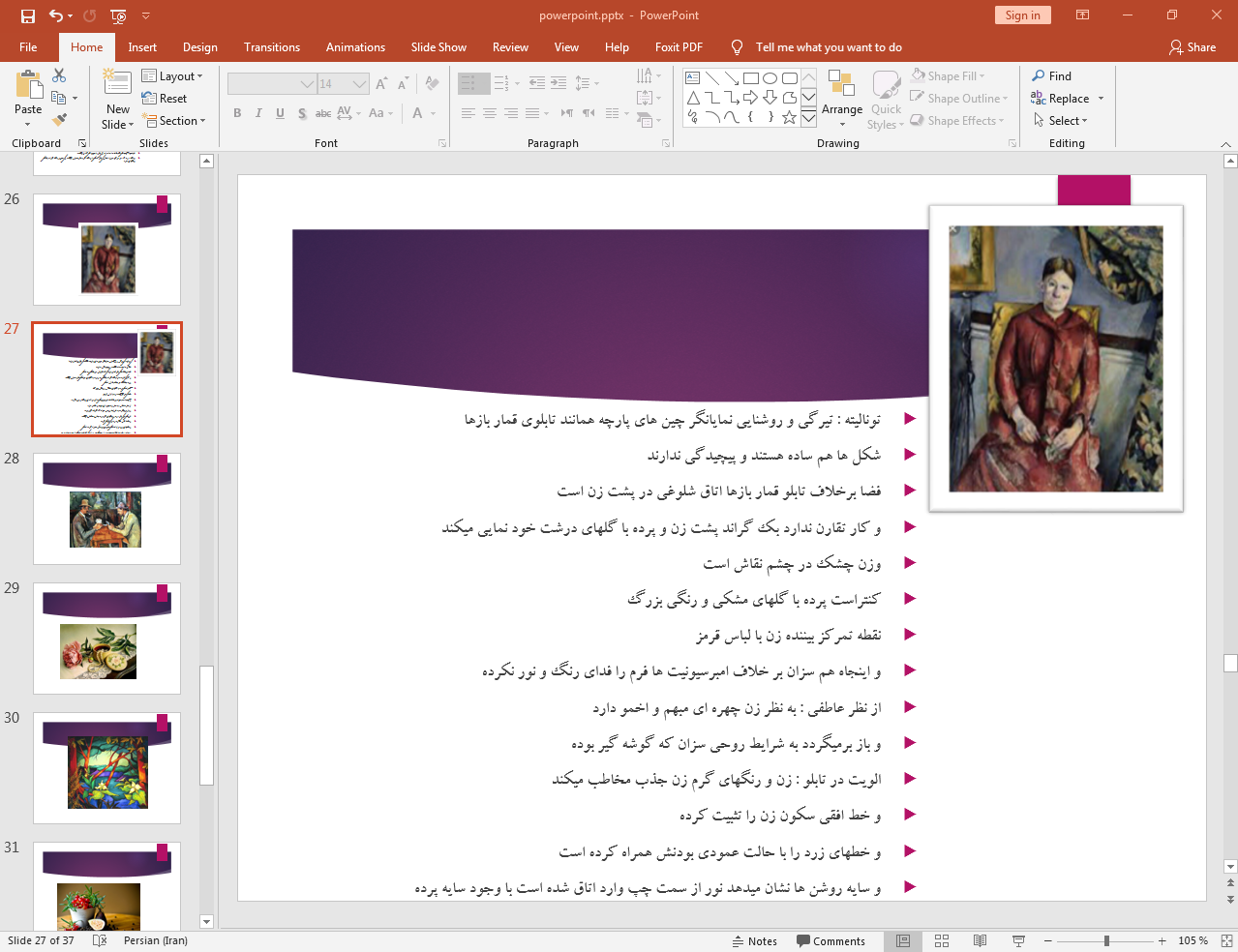Open the Transitions tab
The height and width of the screenshot is (952, 1238).
[x=272, y=46]
